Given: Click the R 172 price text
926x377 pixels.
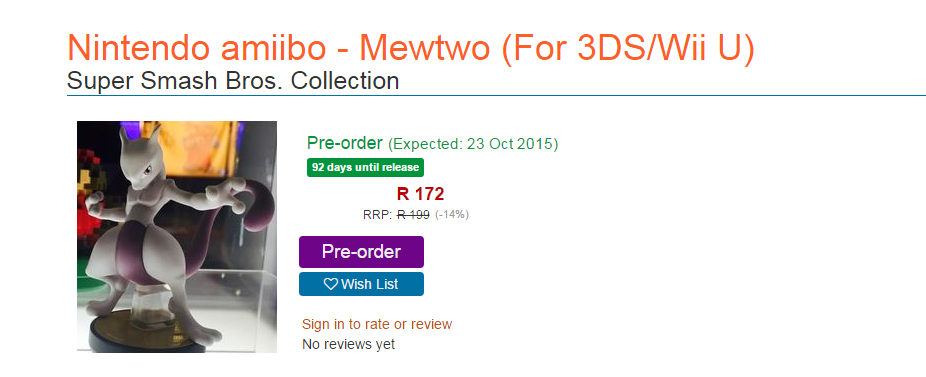Looking at the screenshot, I should [420, 193].
